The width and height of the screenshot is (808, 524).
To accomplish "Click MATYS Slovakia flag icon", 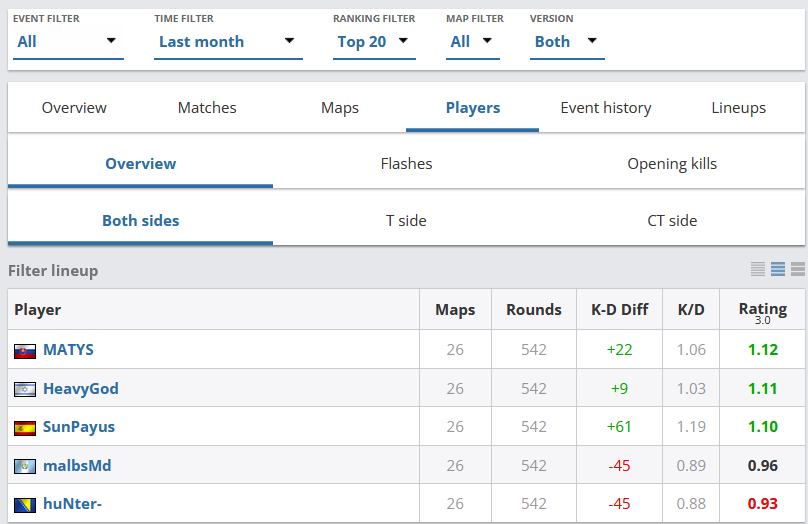I will 25,351.
